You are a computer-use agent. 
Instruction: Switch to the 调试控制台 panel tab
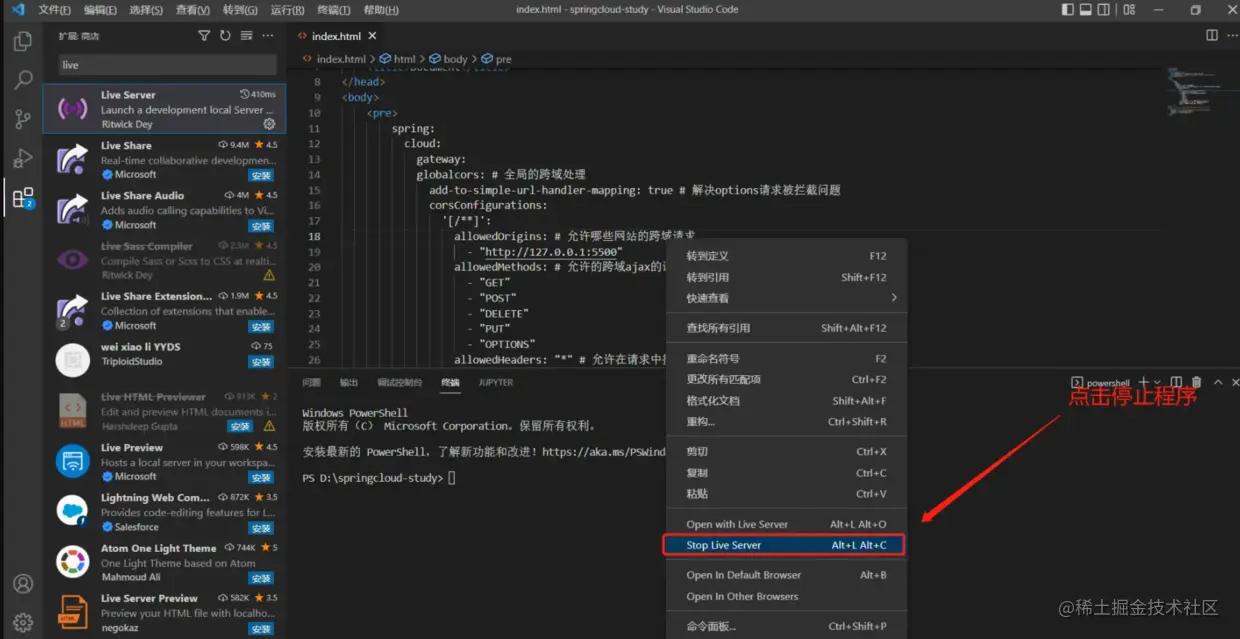coord(399,382)
